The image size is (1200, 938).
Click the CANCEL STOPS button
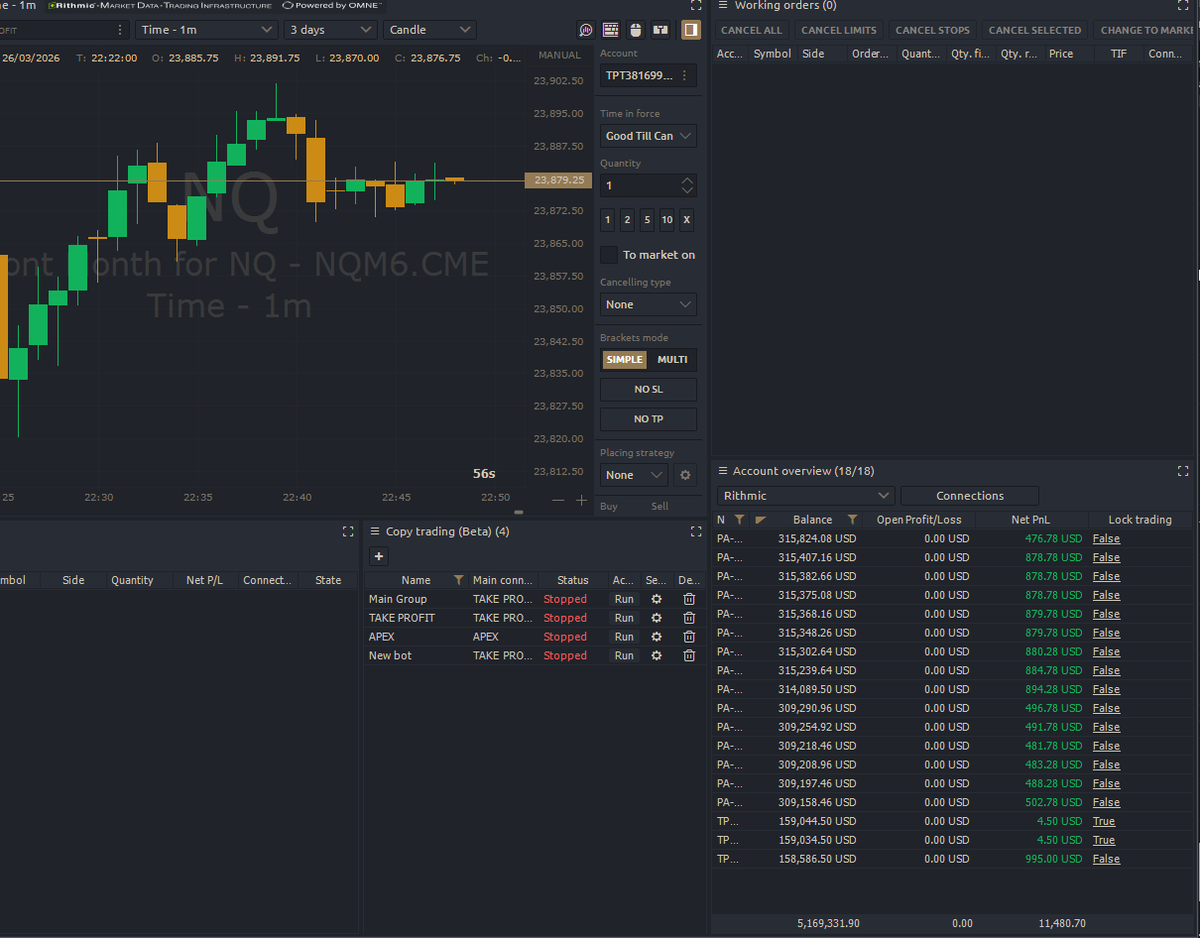932,30
